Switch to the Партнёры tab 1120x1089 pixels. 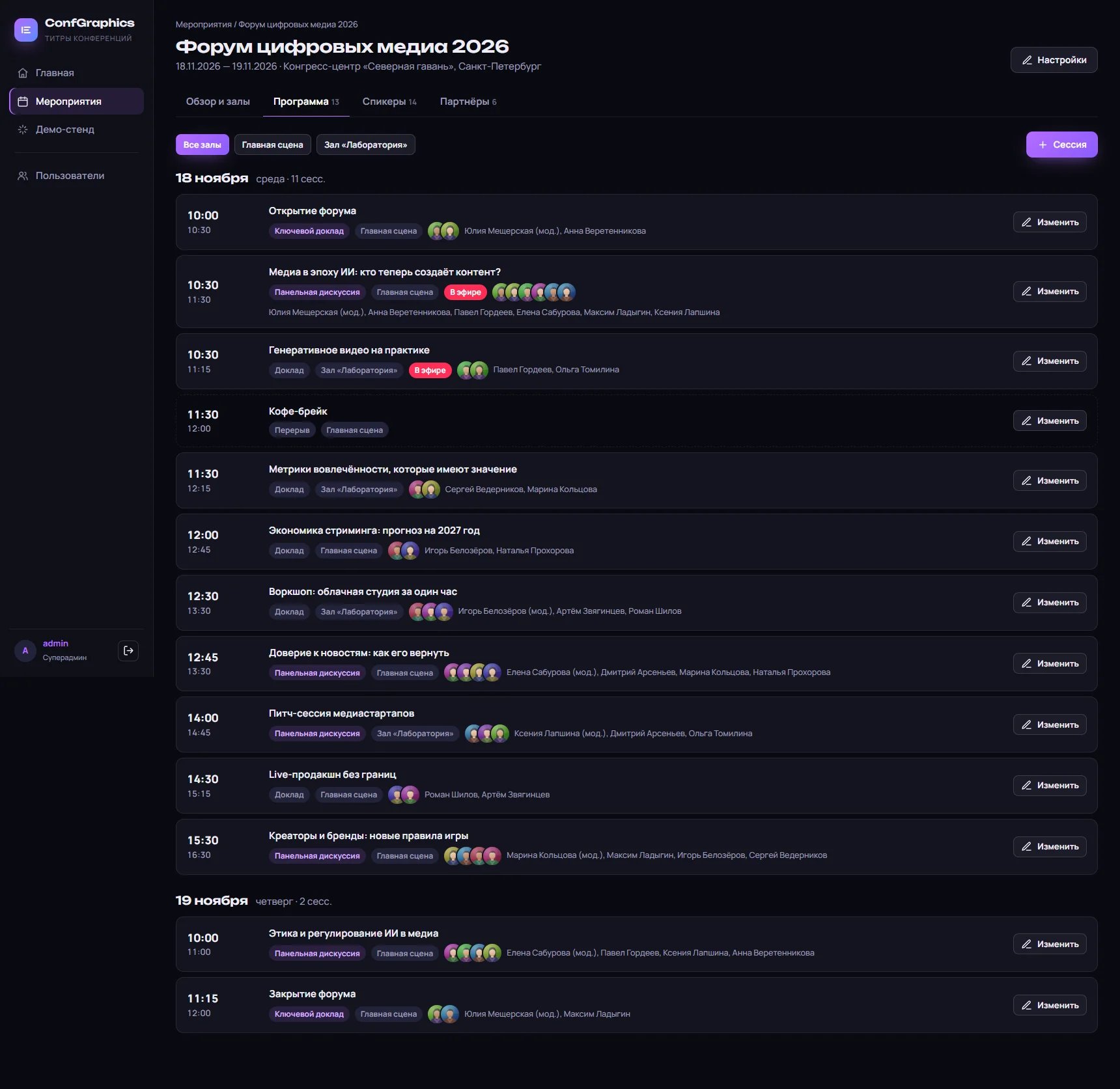468,102
